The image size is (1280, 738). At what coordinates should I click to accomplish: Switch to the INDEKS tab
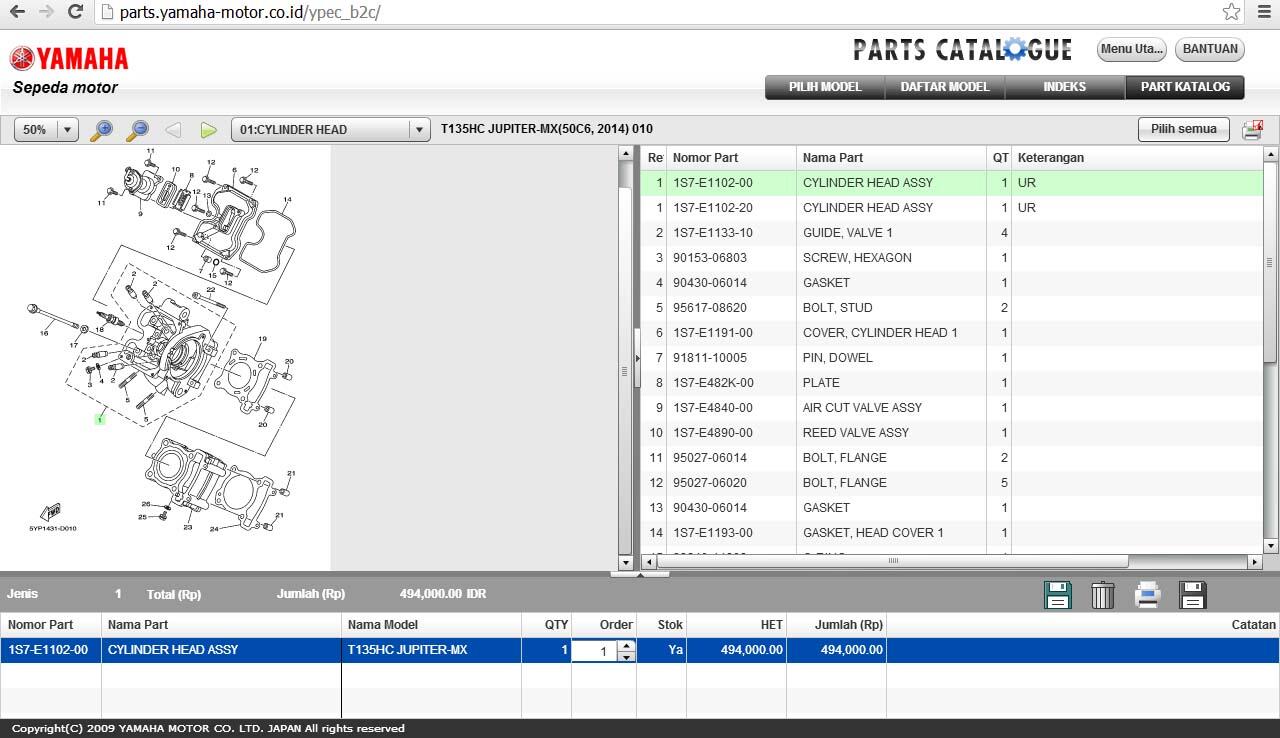click(1065, 87)
